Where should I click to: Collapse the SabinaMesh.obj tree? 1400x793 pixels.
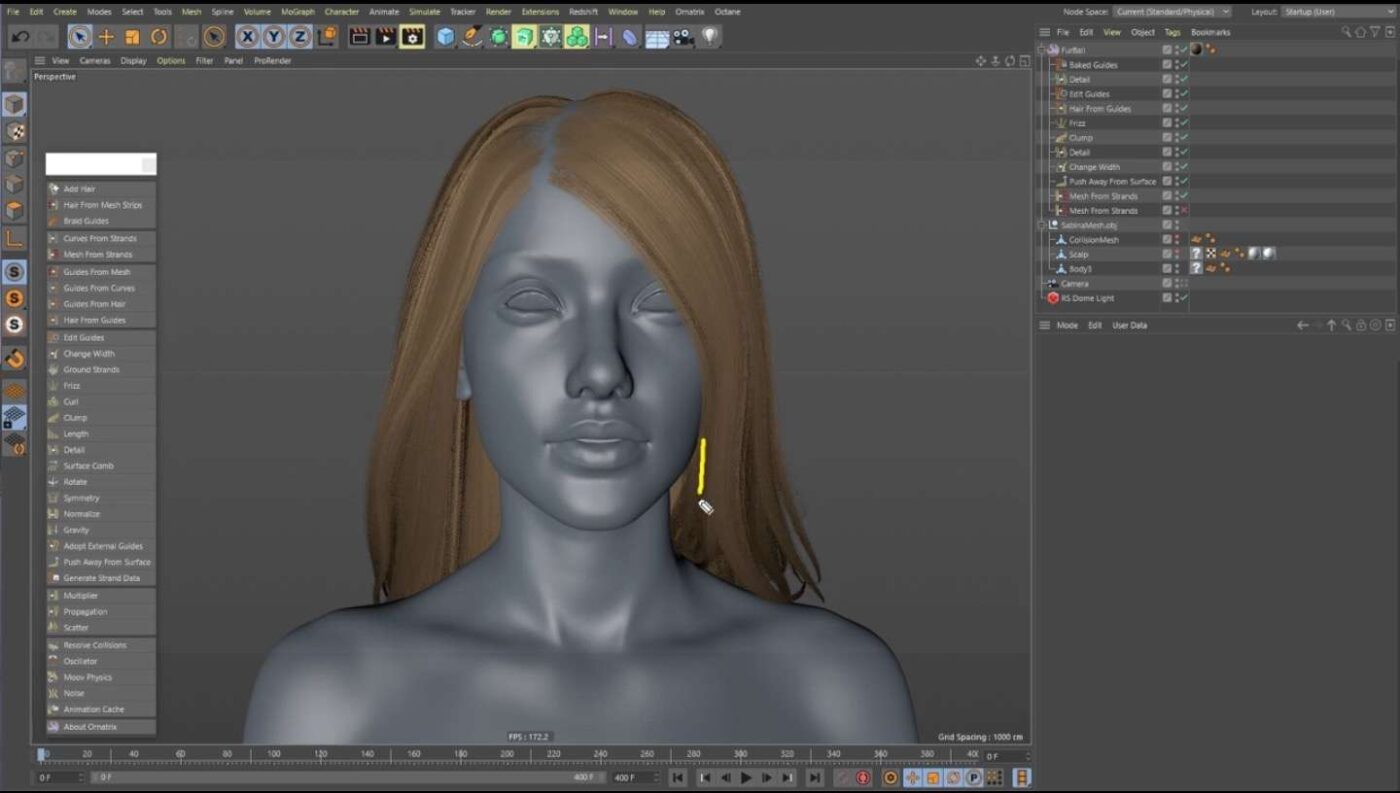1042,225
